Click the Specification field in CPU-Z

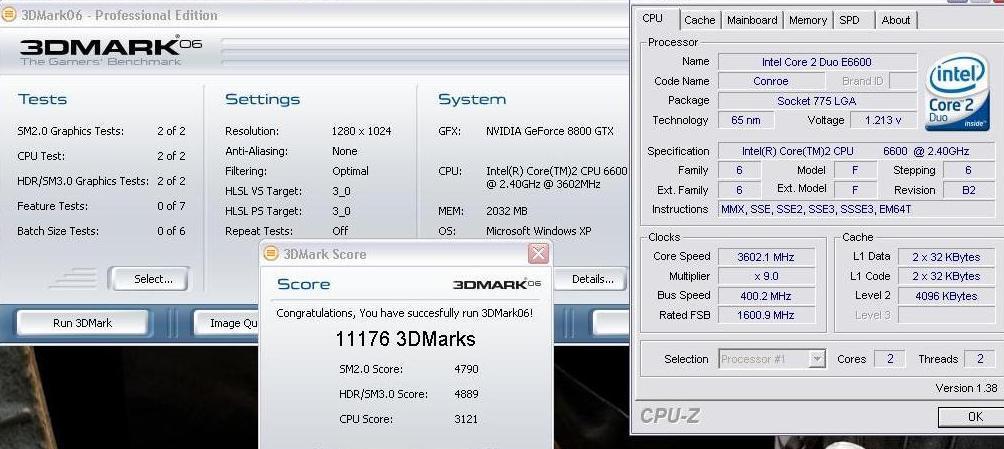(856, 151)
